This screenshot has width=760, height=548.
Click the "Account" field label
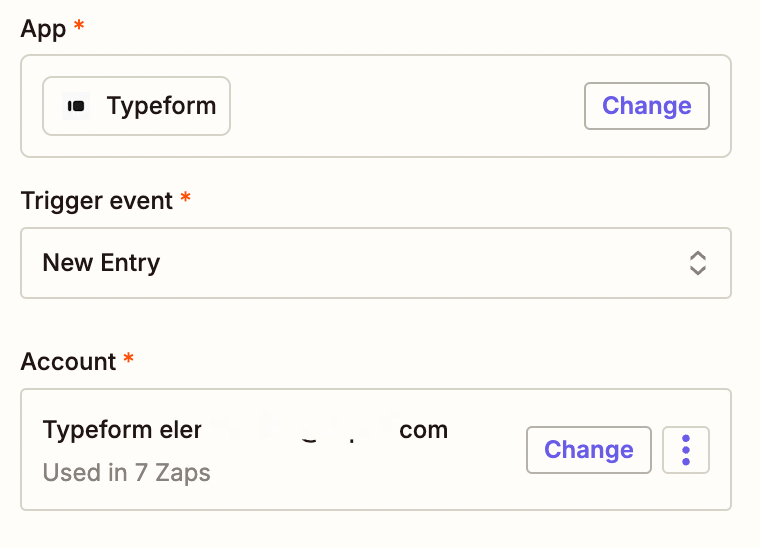[x=68, y=361]
